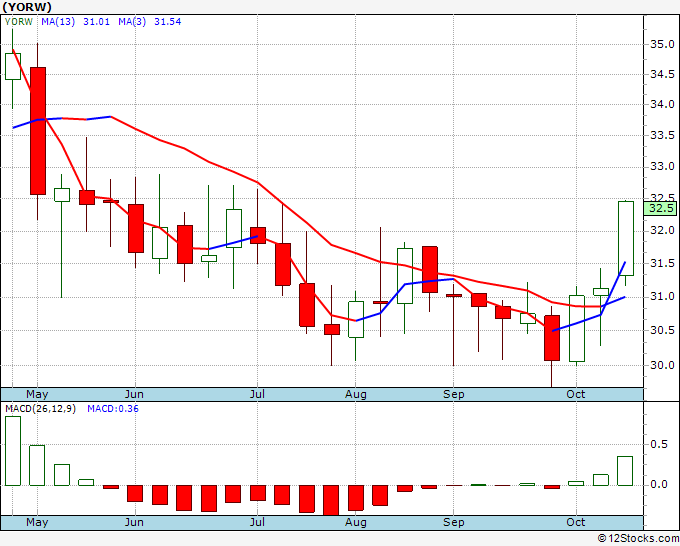Click the latest green MACD histogram bar
This screenshot has width=680, height=546.
[x=625, y=471]
